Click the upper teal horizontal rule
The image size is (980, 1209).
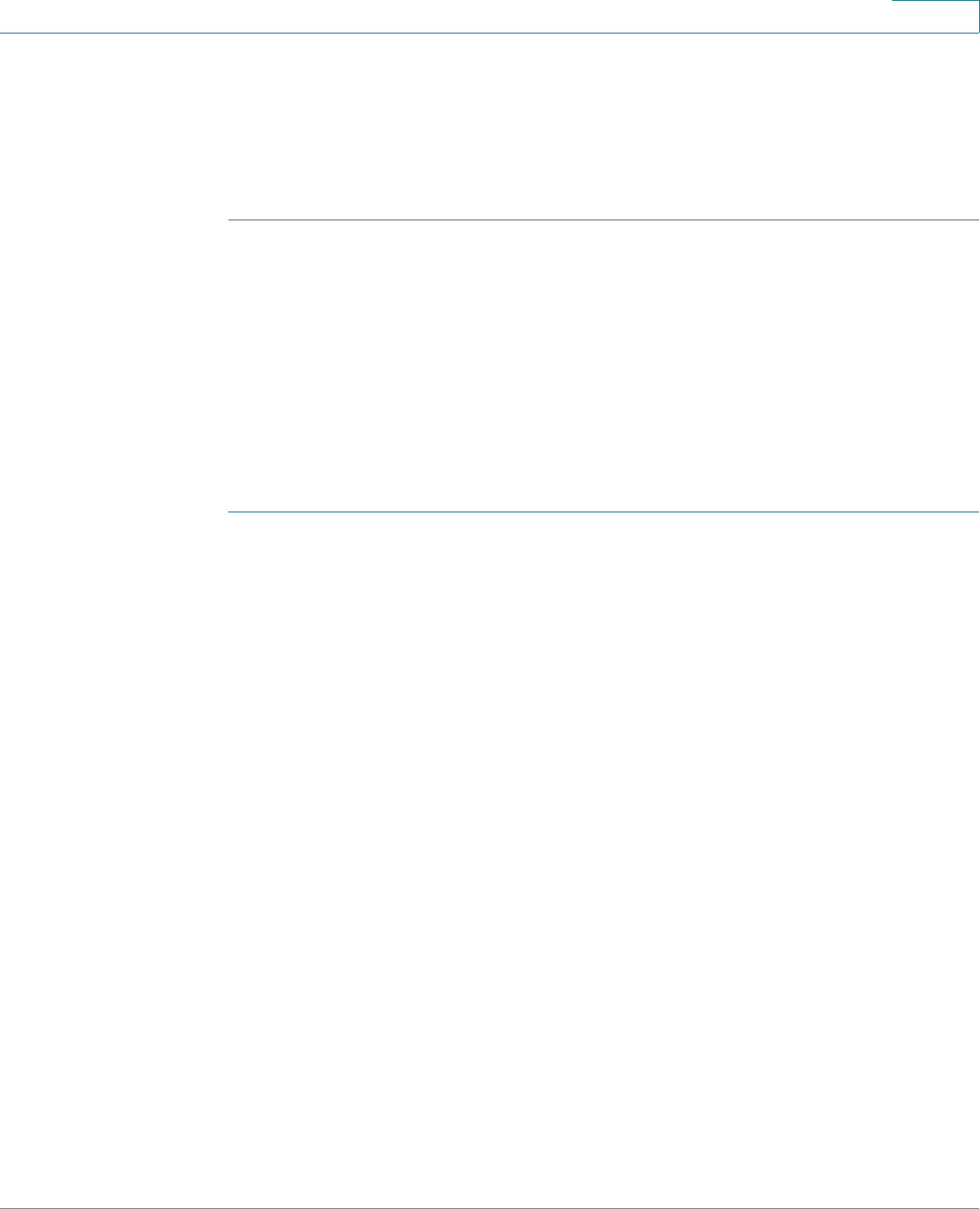click(x=604, y=219)
